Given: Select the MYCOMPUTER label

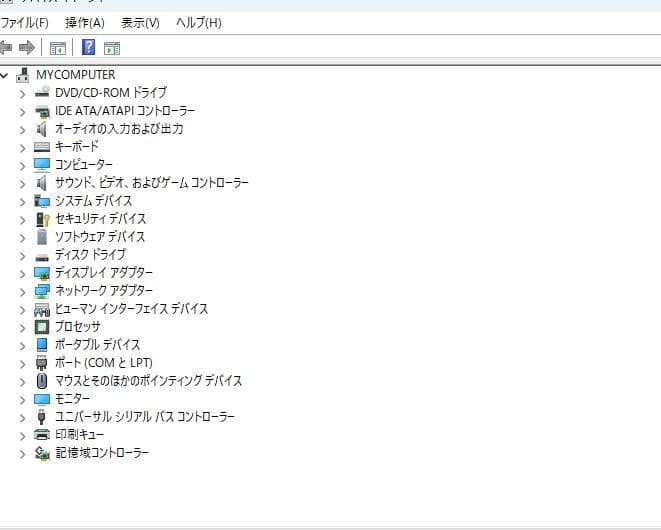Looking at the screenshot, I should 75,75.
